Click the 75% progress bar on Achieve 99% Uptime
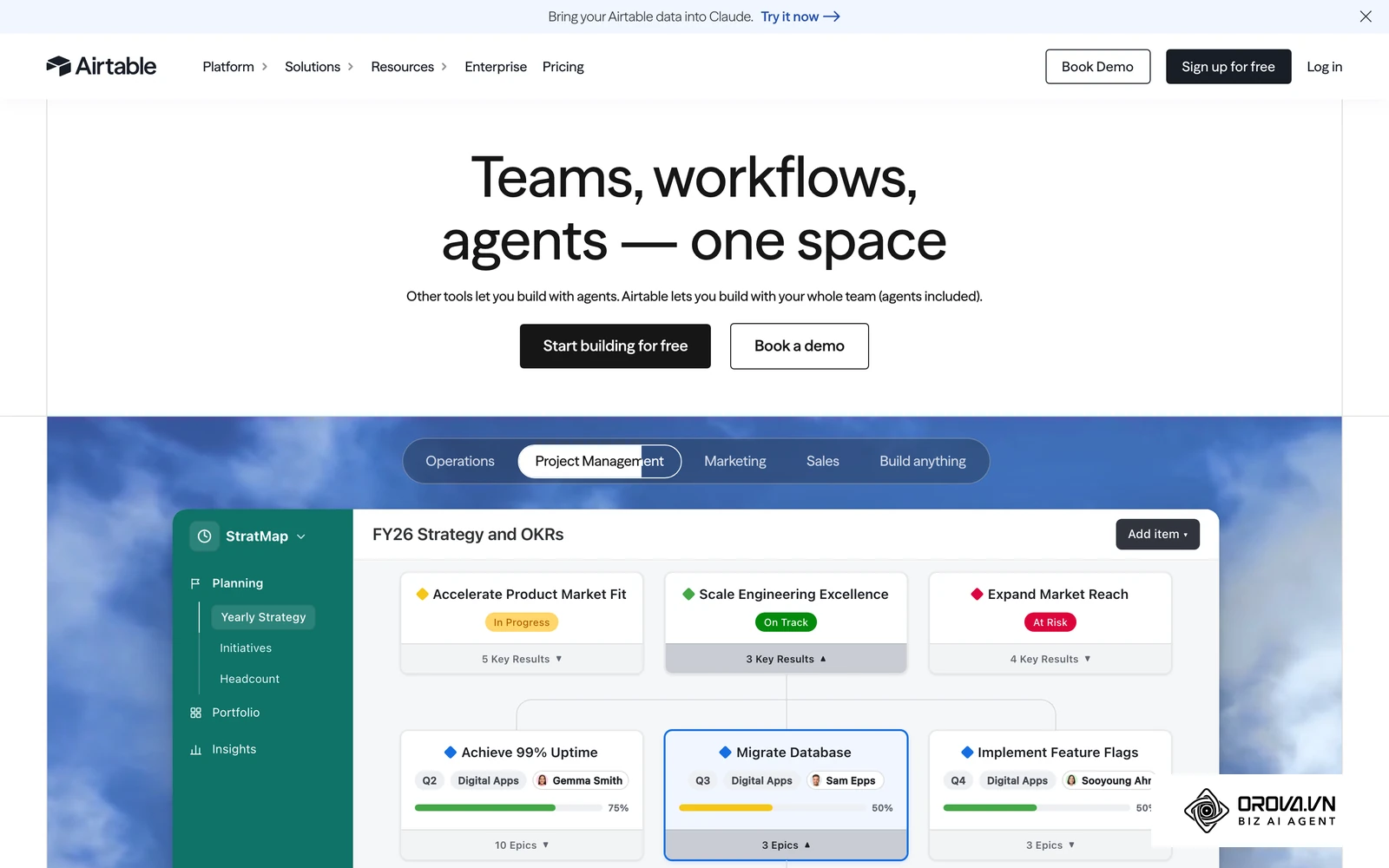 pos(508,807)
